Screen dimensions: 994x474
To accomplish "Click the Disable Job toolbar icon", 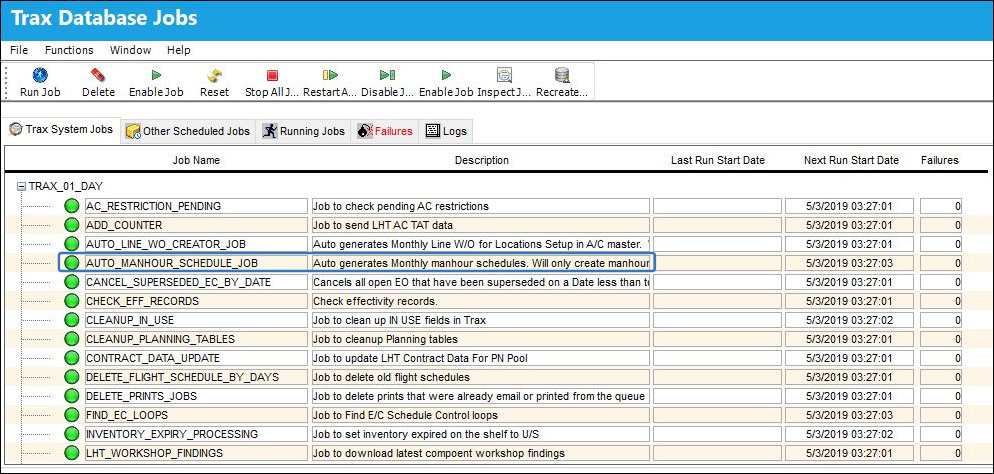I will tap(388, 75).
